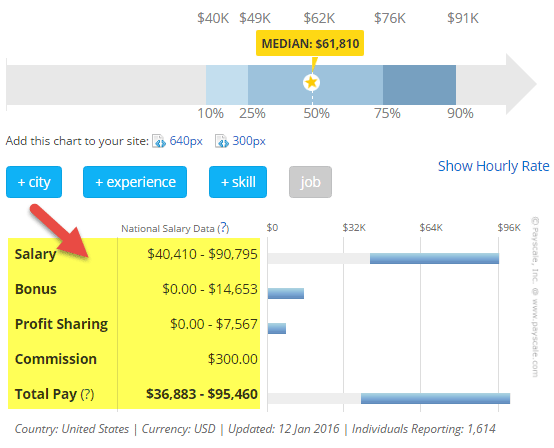The image size is (554, 448).
Task: Click the MEDIAN: $61,810 label
Action: point(310,43)
